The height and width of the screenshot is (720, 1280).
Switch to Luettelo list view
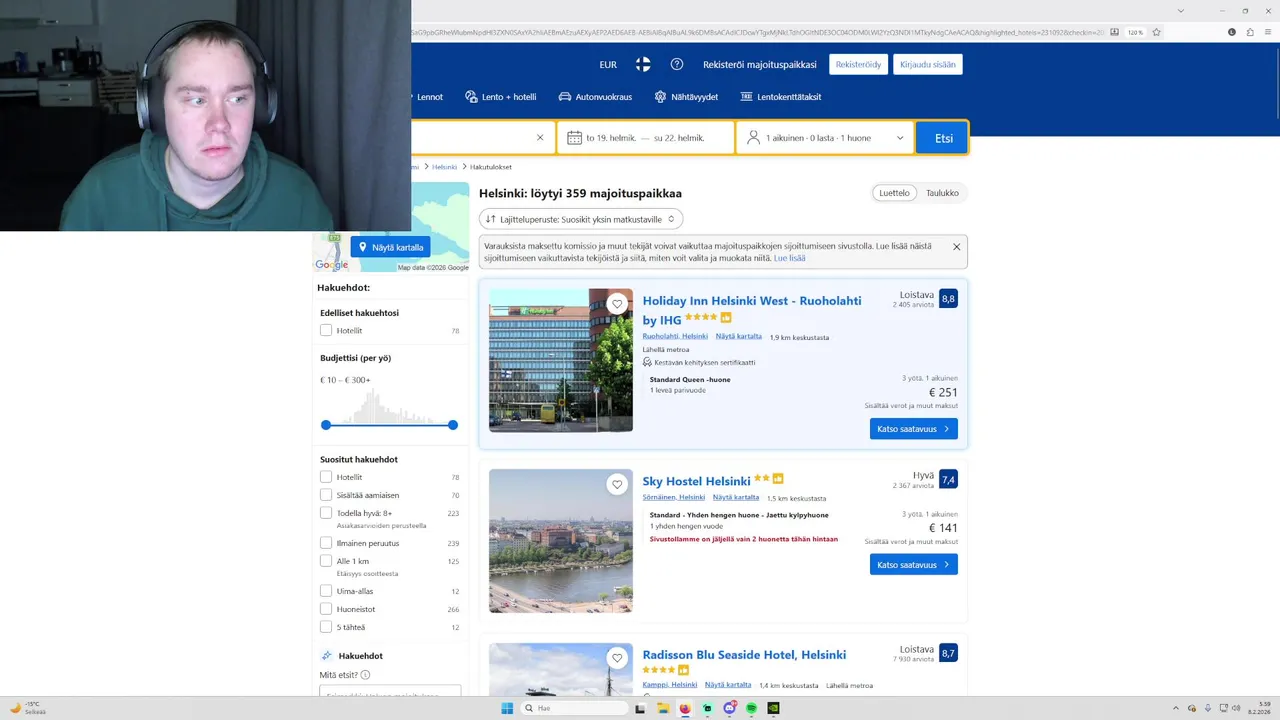895,193
